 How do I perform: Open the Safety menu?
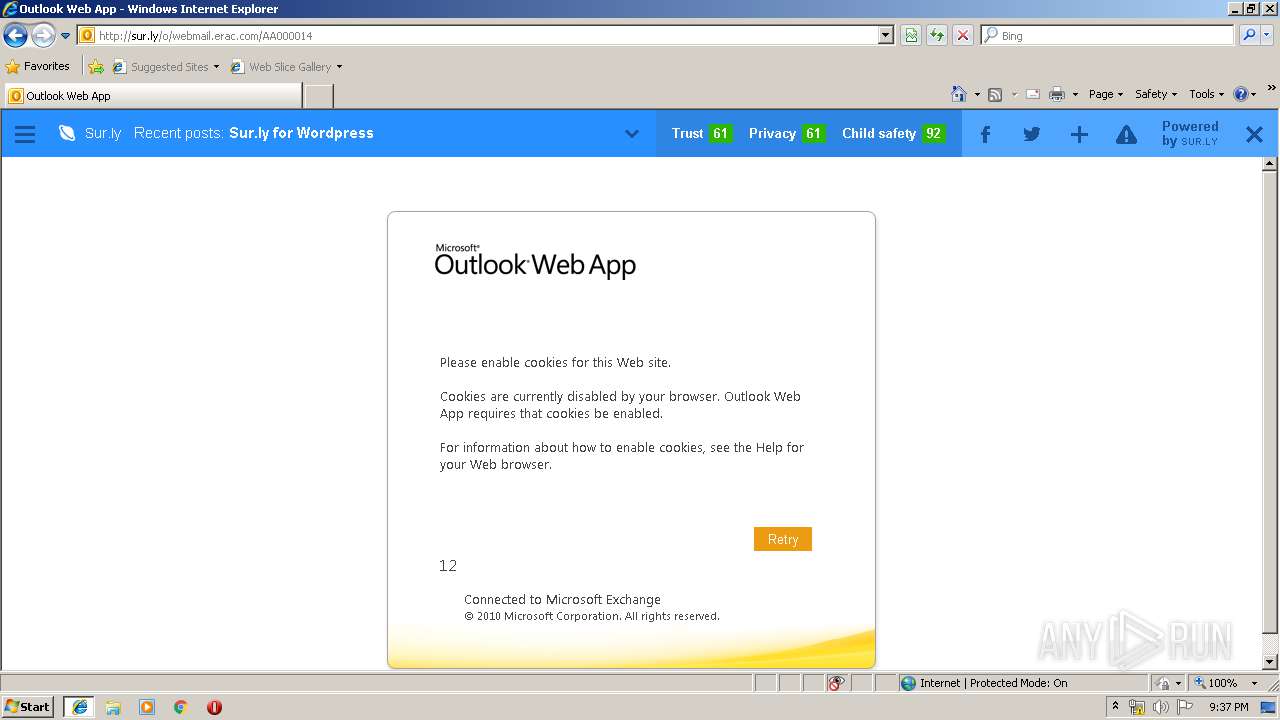click(1155, 94)
